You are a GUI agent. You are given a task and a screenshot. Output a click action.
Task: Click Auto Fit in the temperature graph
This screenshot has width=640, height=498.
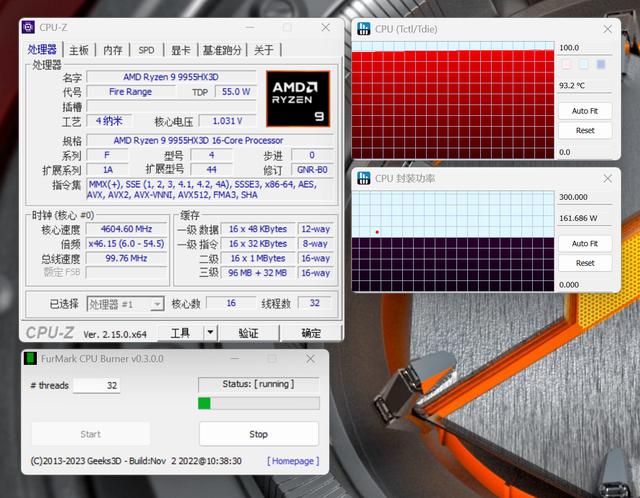pyautogui.click(x=585, y=111)
